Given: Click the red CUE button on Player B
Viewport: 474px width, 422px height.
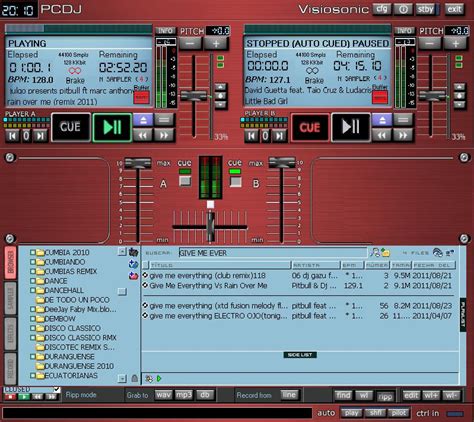Looking at the screenshot, I should 310,127.
